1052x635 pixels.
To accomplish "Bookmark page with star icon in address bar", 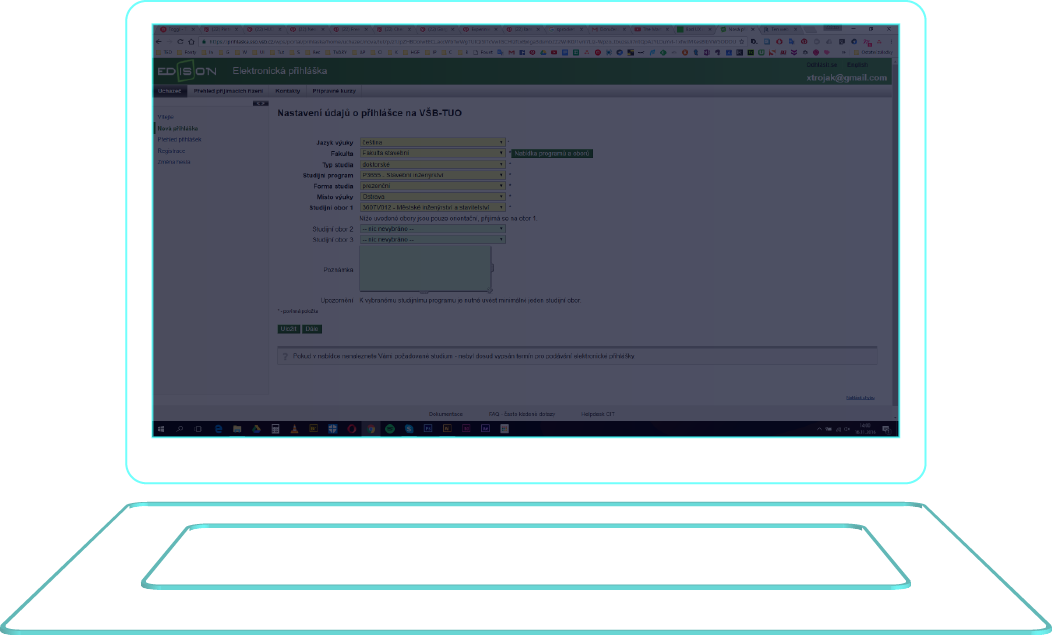I will coord(741,41).
